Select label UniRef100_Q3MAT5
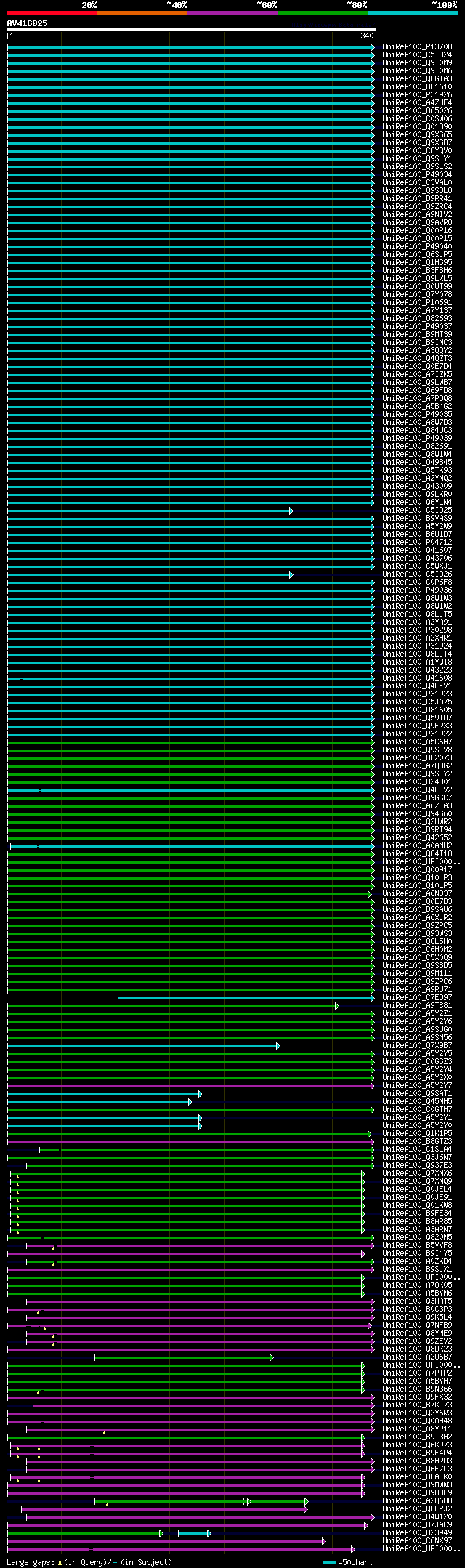 point(417,1301)
